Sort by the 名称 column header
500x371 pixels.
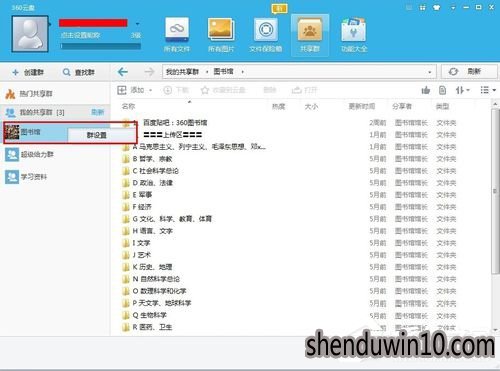coord(128,106)
